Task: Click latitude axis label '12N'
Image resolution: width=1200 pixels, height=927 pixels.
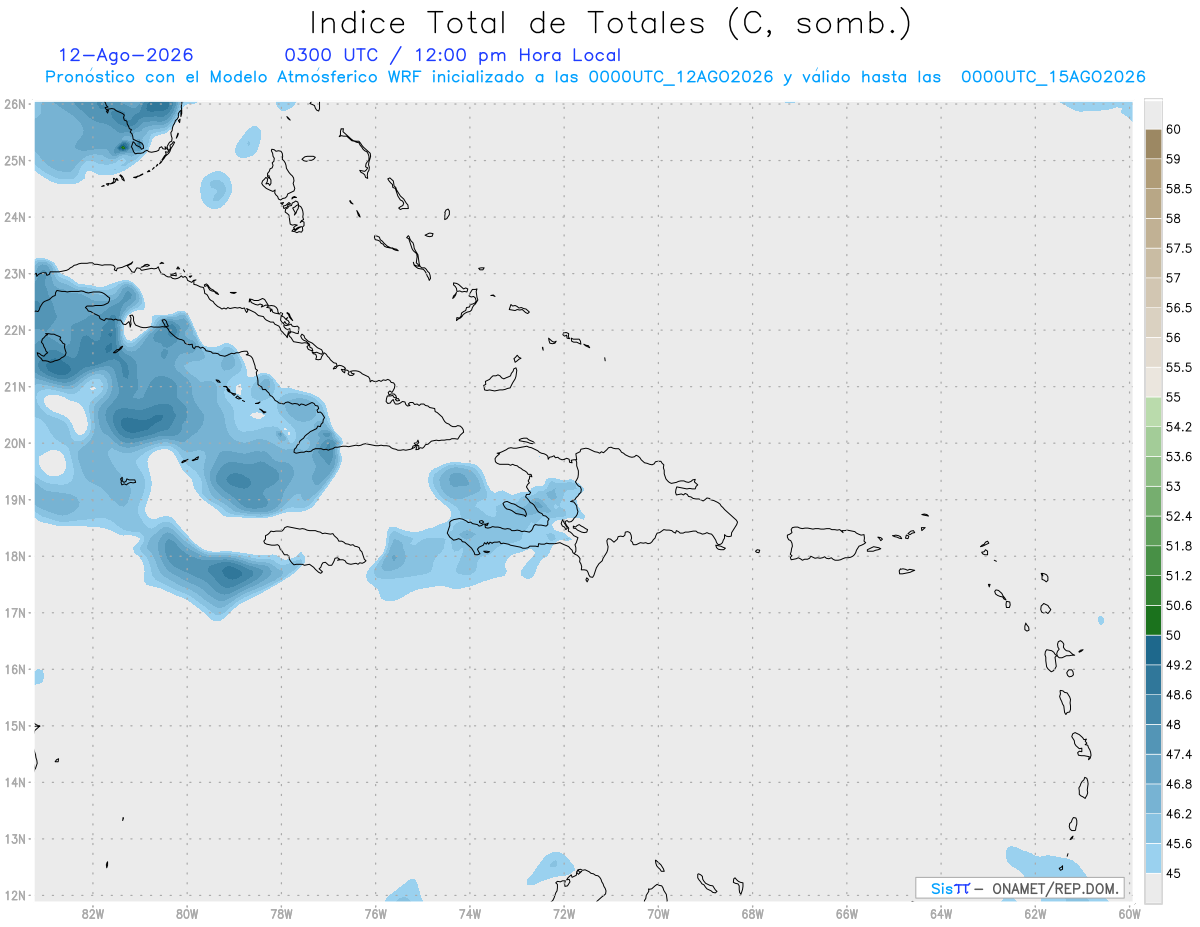Action: [15, 895]
